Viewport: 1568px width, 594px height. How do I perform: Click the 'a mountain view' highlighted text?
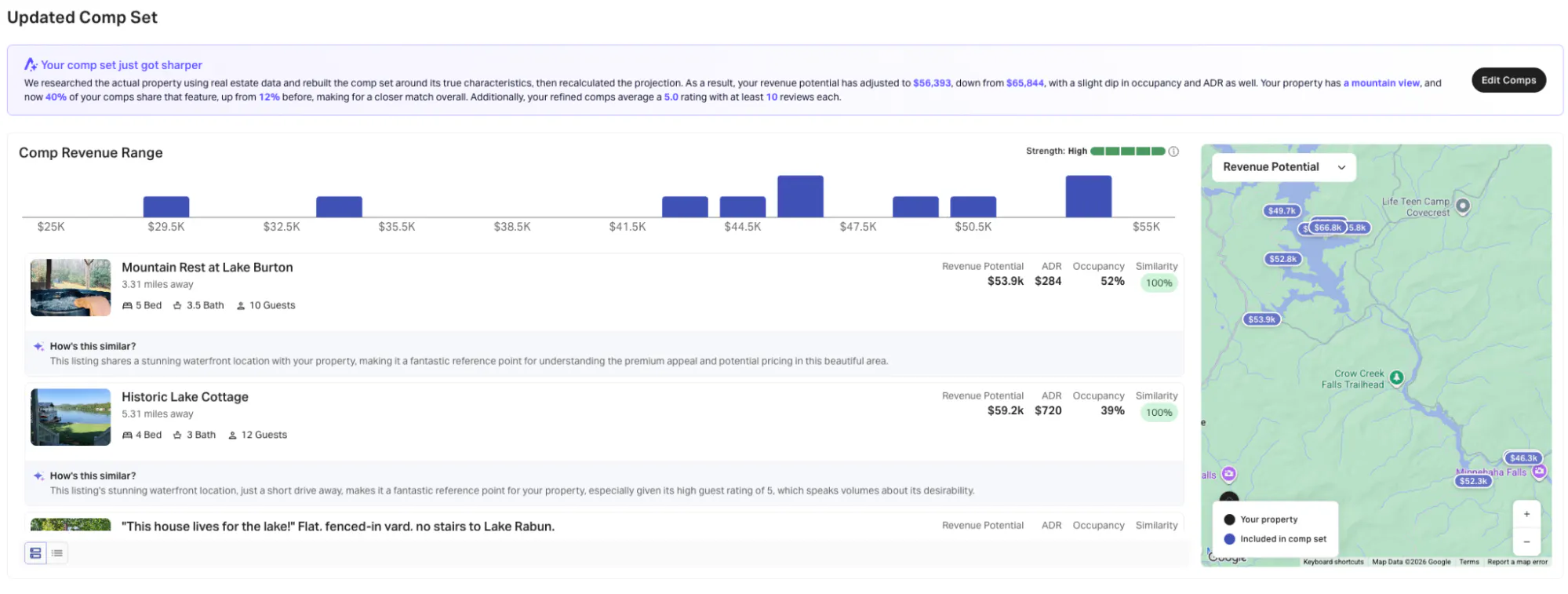point(1381,83)
